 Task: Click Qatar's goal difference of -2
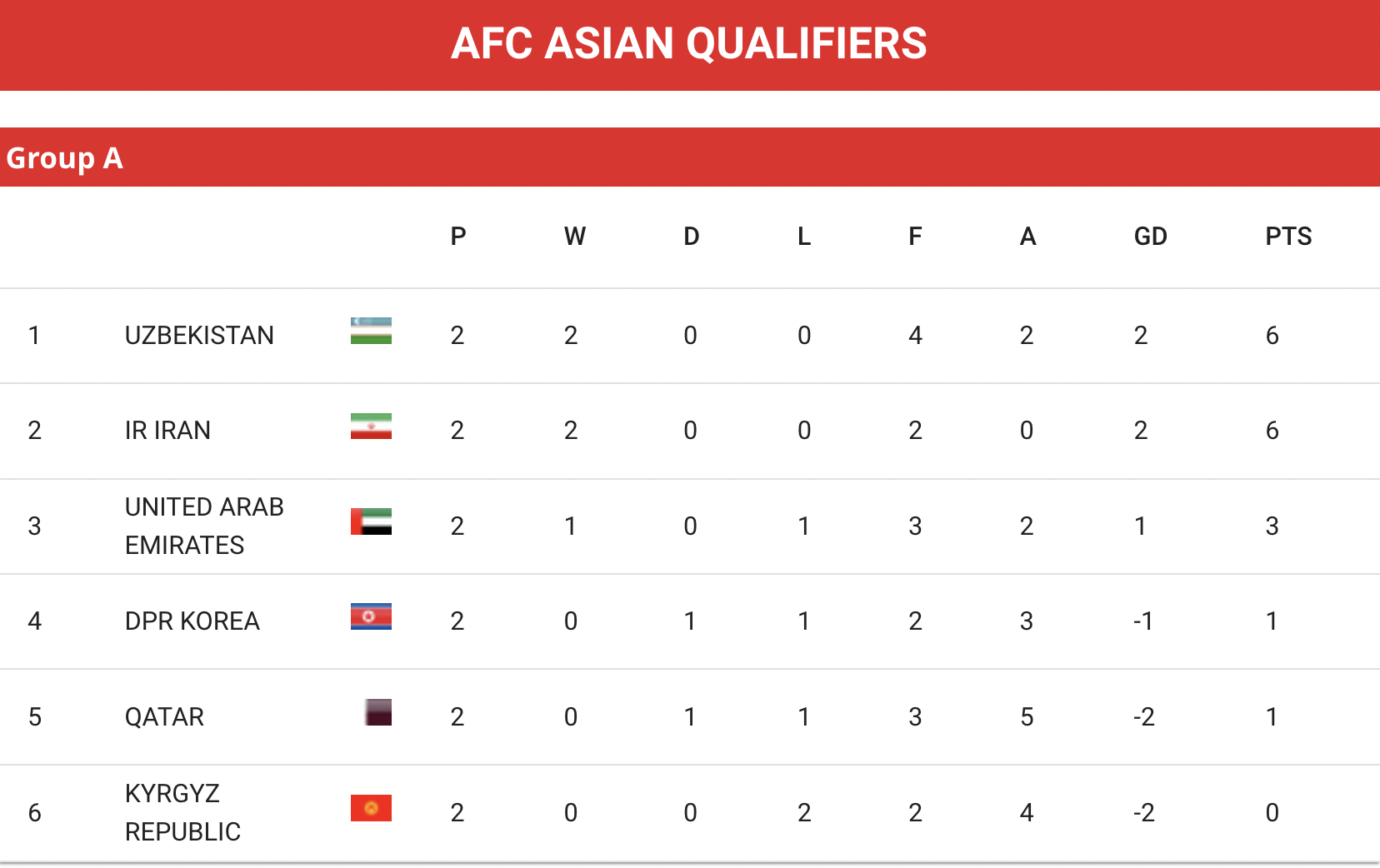click(1143, 716)
